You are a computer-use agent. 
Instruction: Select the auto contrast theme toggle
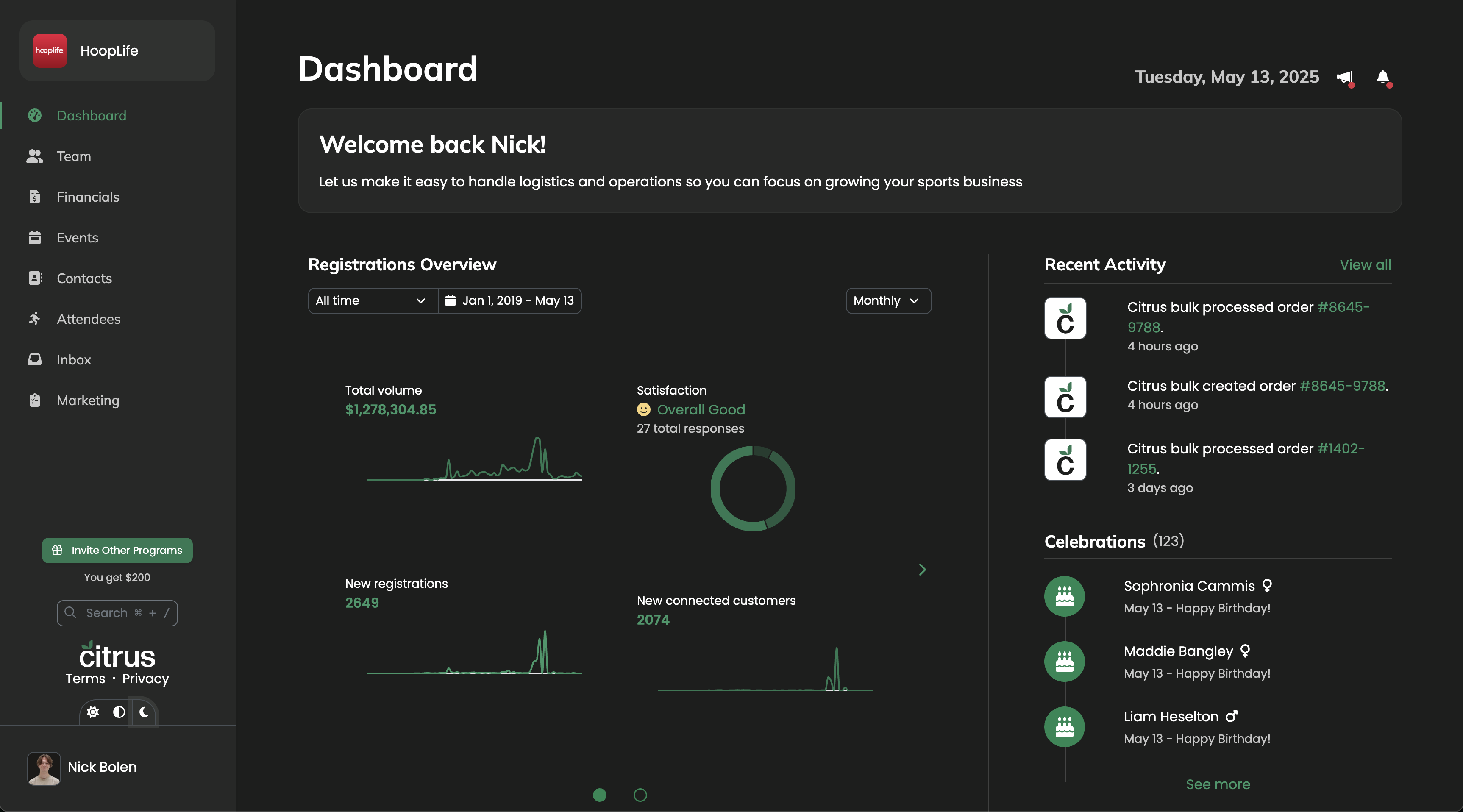(119, 712)
